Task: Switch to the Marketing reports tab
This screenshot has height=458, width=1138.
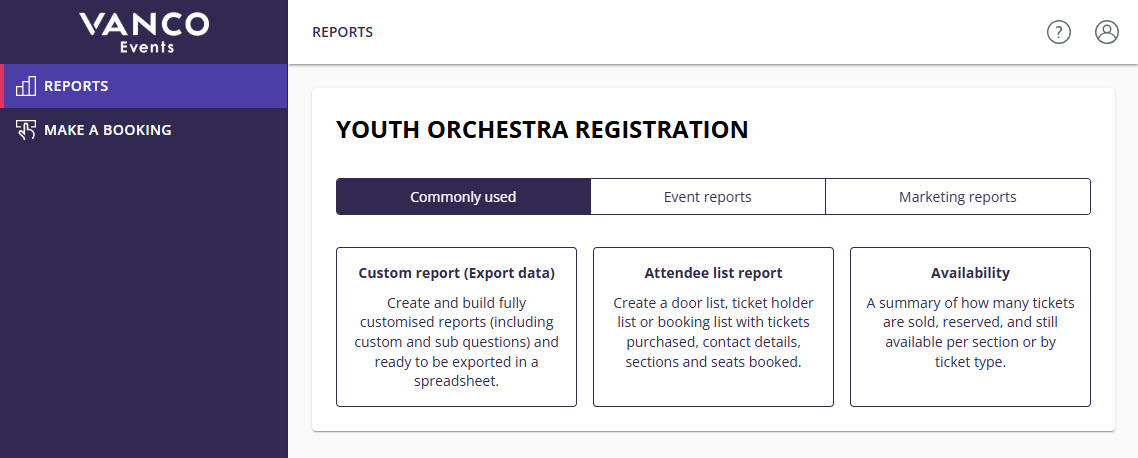Action: [x=957, y=197]
